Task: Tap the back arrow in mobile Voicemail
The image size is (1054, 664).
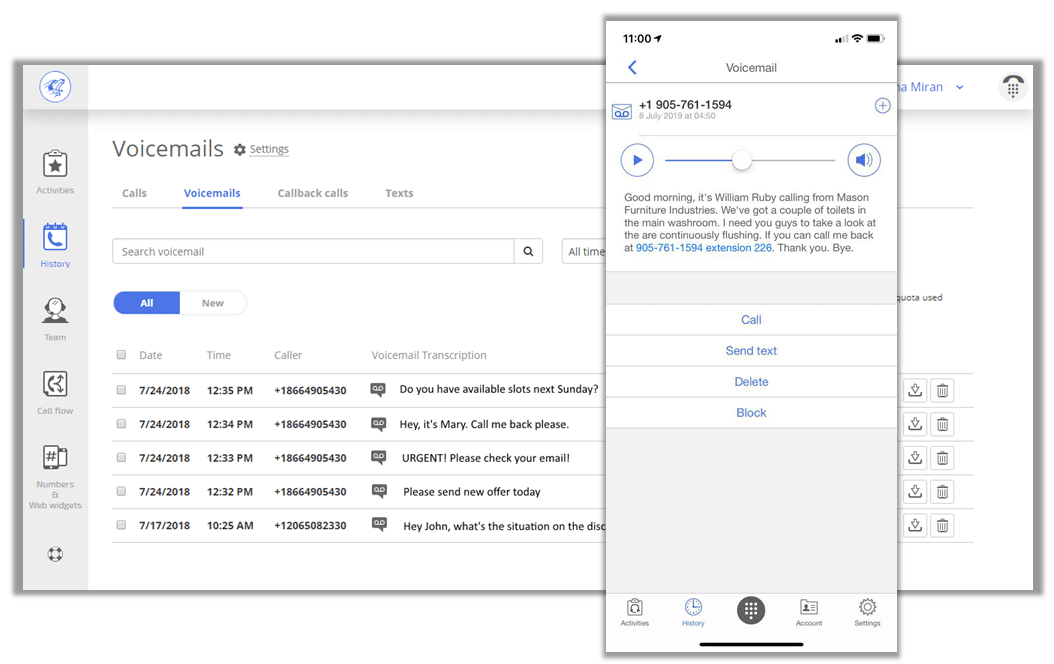Action: tap(632, 67)
